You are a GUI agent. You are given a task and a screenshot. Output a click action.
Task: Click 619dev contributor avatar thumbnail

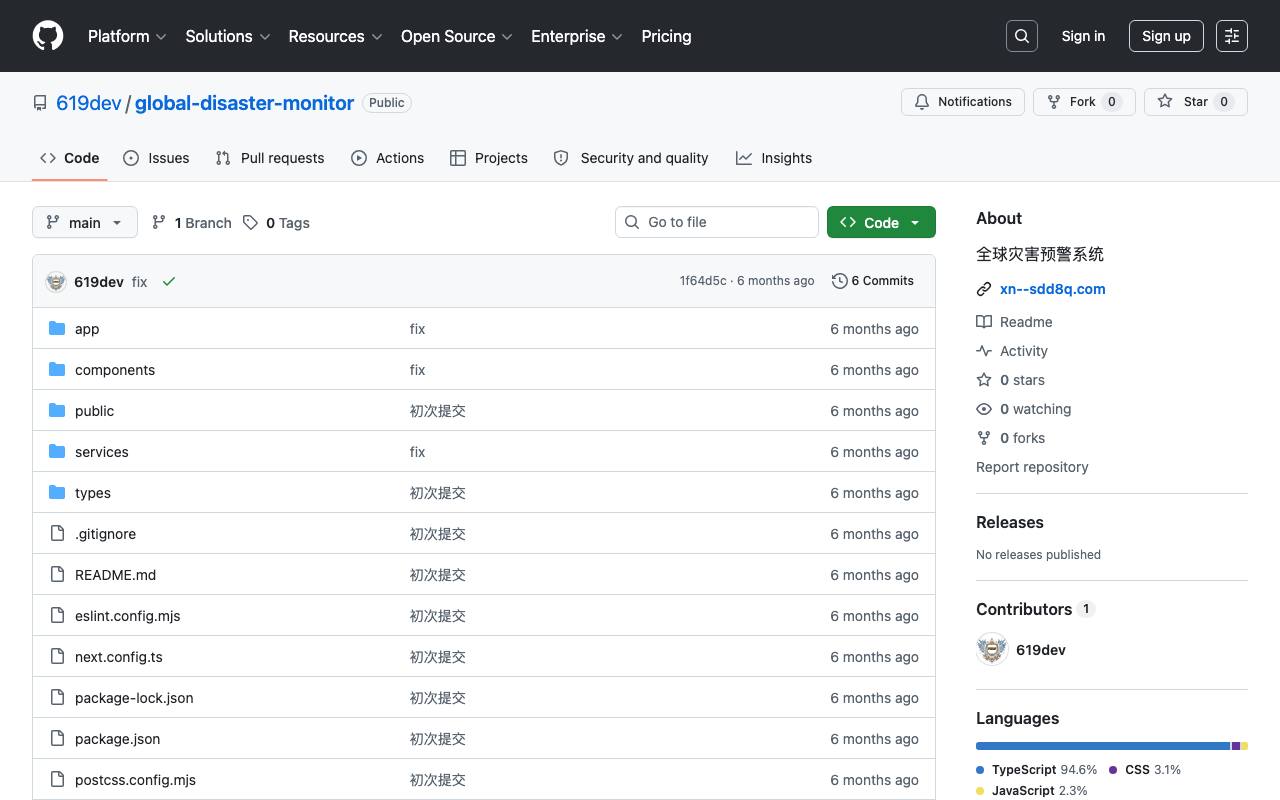(992, 650)
